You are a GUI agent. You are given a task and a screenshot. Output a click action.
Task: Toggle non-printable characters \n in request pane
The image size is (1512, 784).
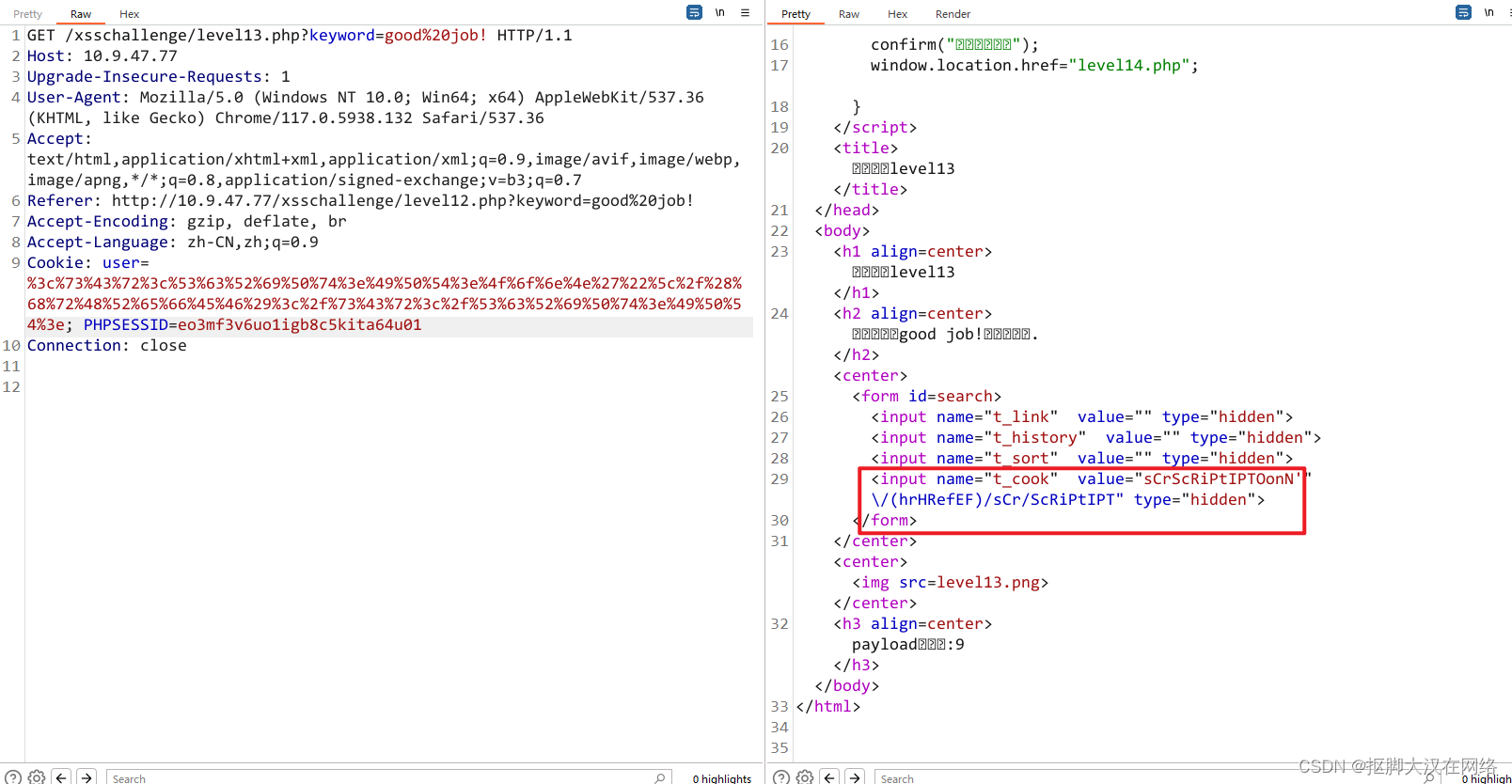point(720,12)
